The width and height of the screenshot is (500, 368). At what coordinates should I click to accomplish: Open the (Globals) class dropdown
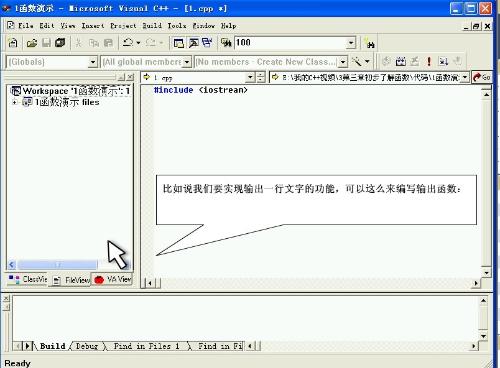coord(93,62)
